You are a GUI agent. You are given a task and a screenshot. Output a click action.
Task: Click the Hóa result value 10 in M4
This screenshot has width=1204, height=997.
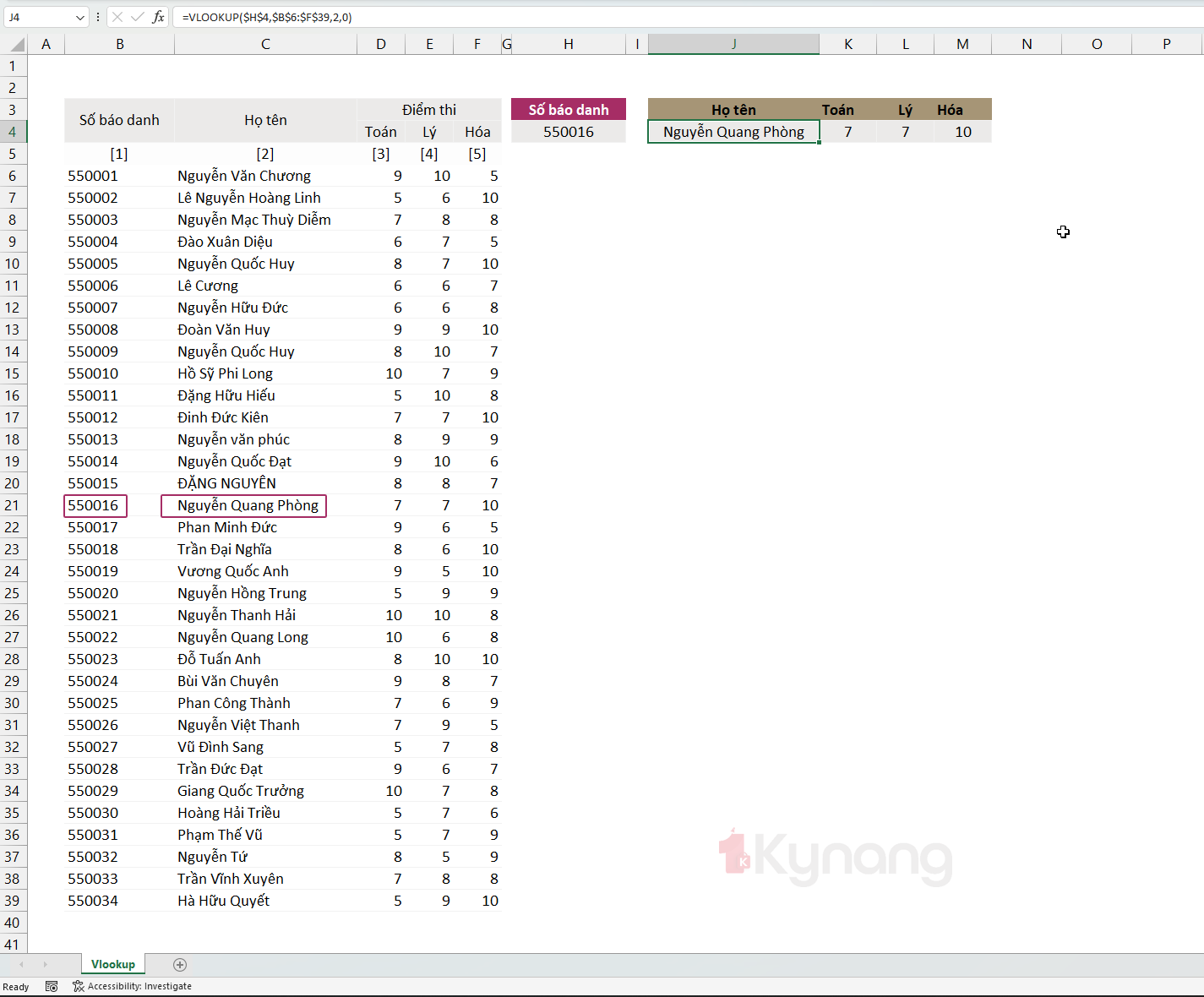pos(962,132)
